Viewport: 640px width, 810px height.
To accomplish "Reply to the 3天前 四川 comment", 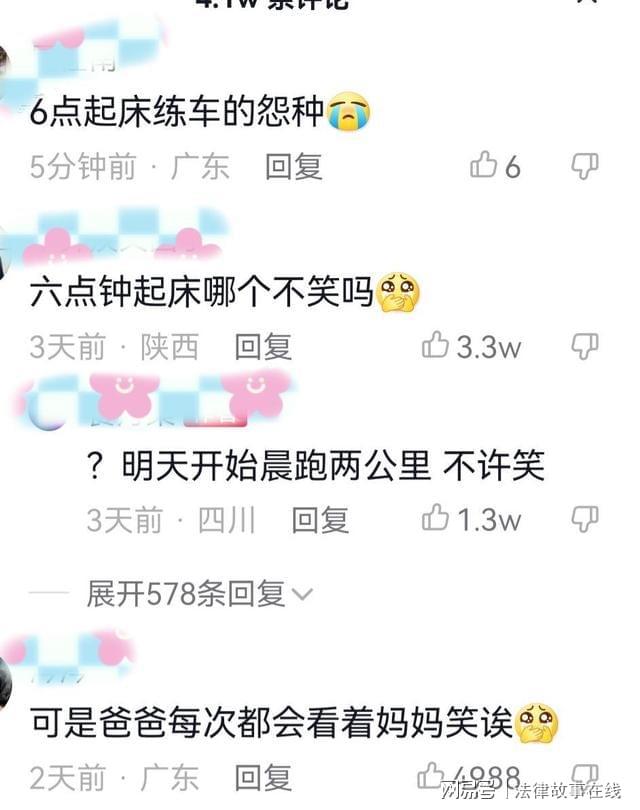I will click(320, 519).
